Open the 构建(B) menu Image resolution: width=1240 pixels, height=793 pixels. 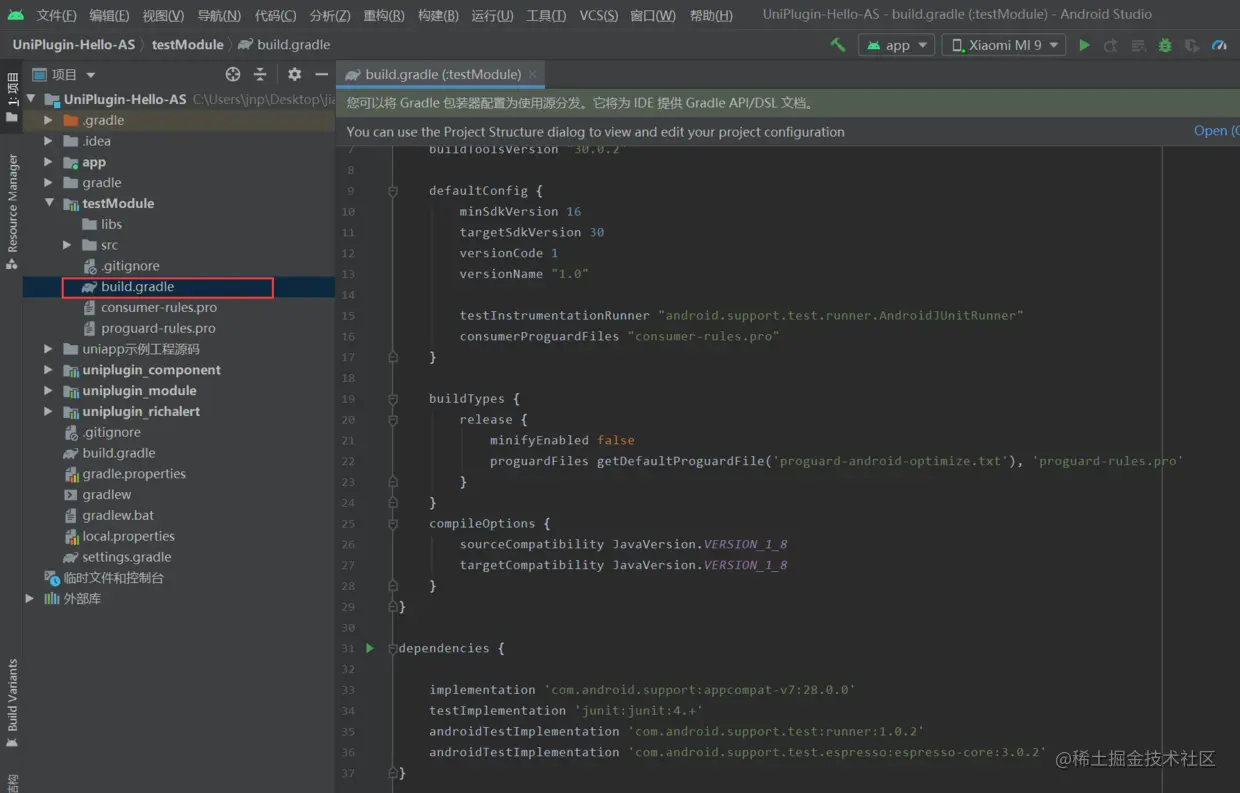click(x=438, y=15)
